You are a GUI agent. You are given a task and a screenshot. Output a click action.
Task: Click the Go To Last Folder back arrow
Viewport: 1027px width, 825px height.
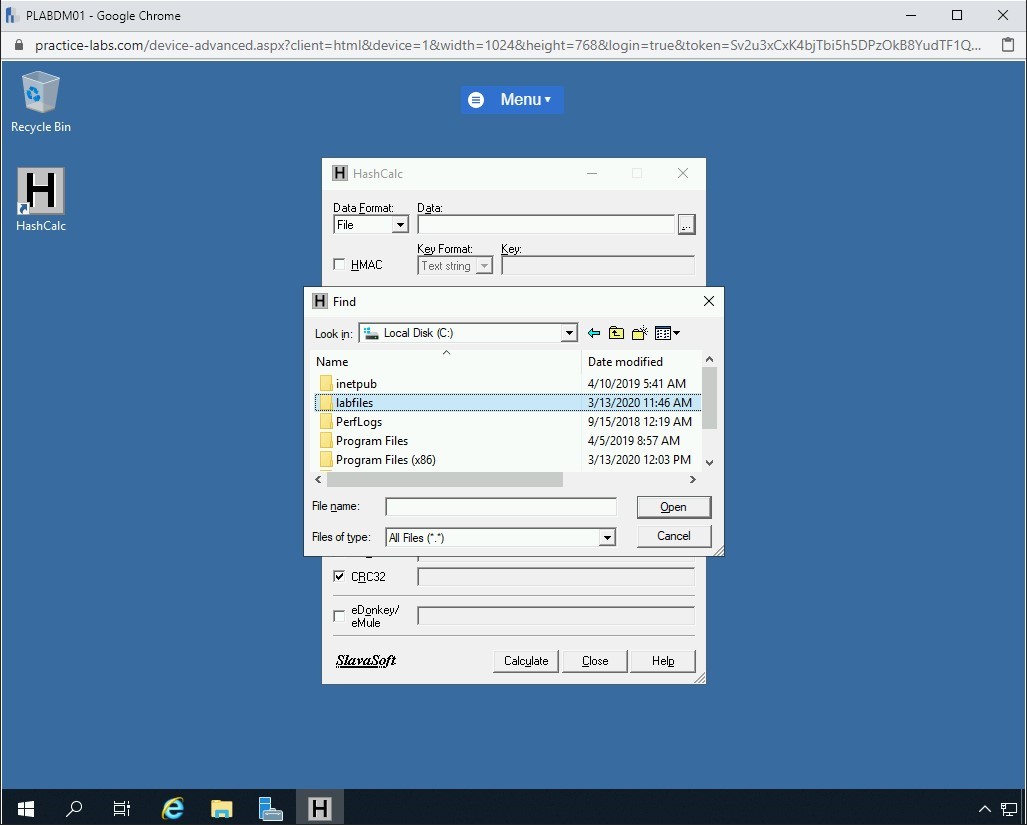point(594,333)
